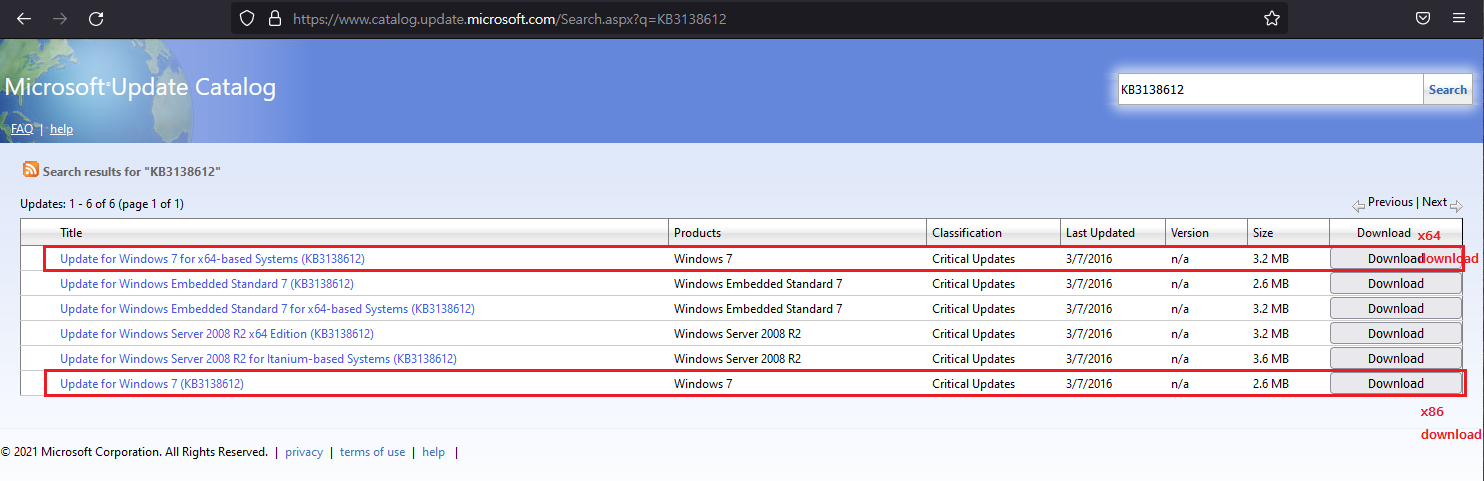1484x481 pixels.
Task: Download the Windows Embedded Standard 7 2.6 MB update
Action: (x=1395, y=284)
